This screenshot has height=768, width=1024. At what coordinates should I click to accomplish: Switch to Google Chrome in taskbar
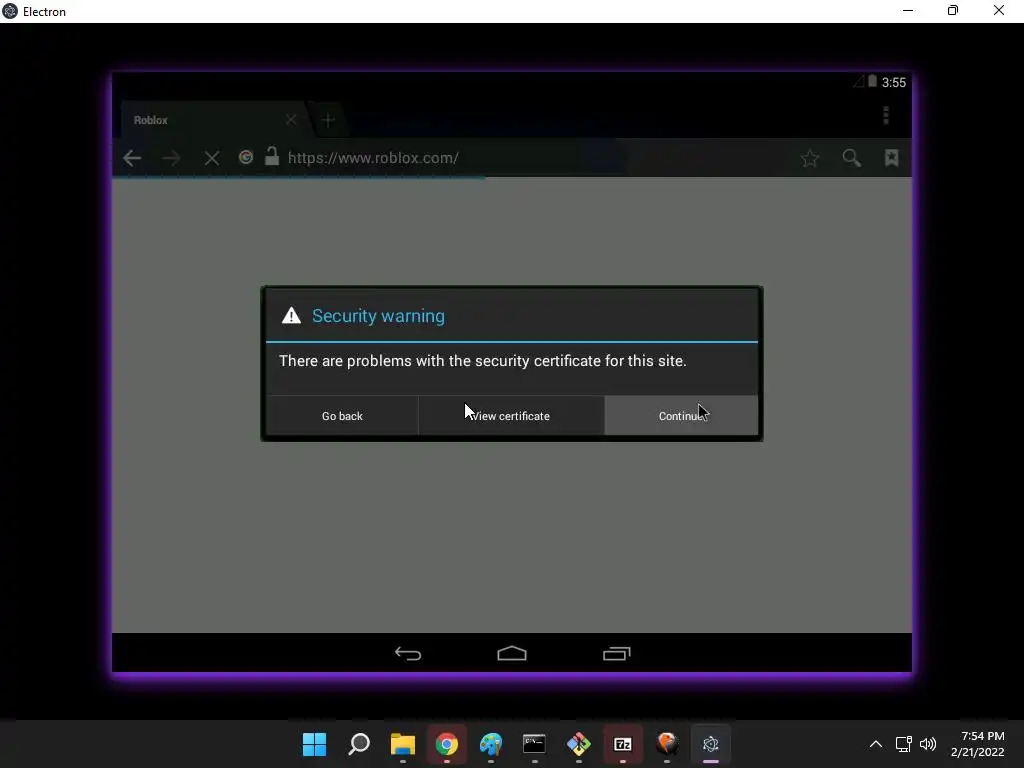pyautogui.click(x=447, y=744)
